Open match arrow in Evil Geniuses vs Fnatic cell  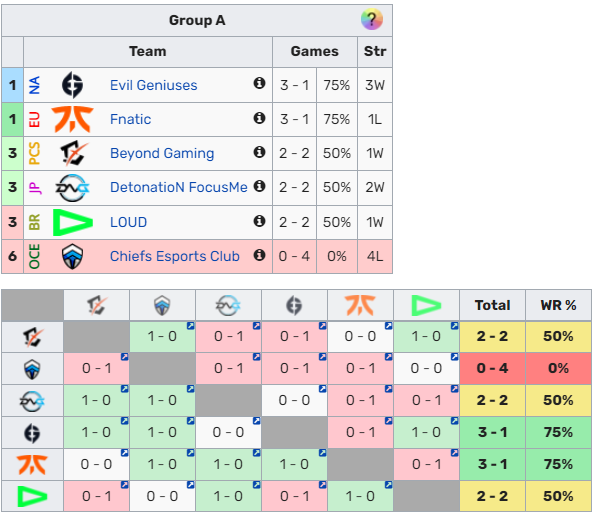(388, 421)
